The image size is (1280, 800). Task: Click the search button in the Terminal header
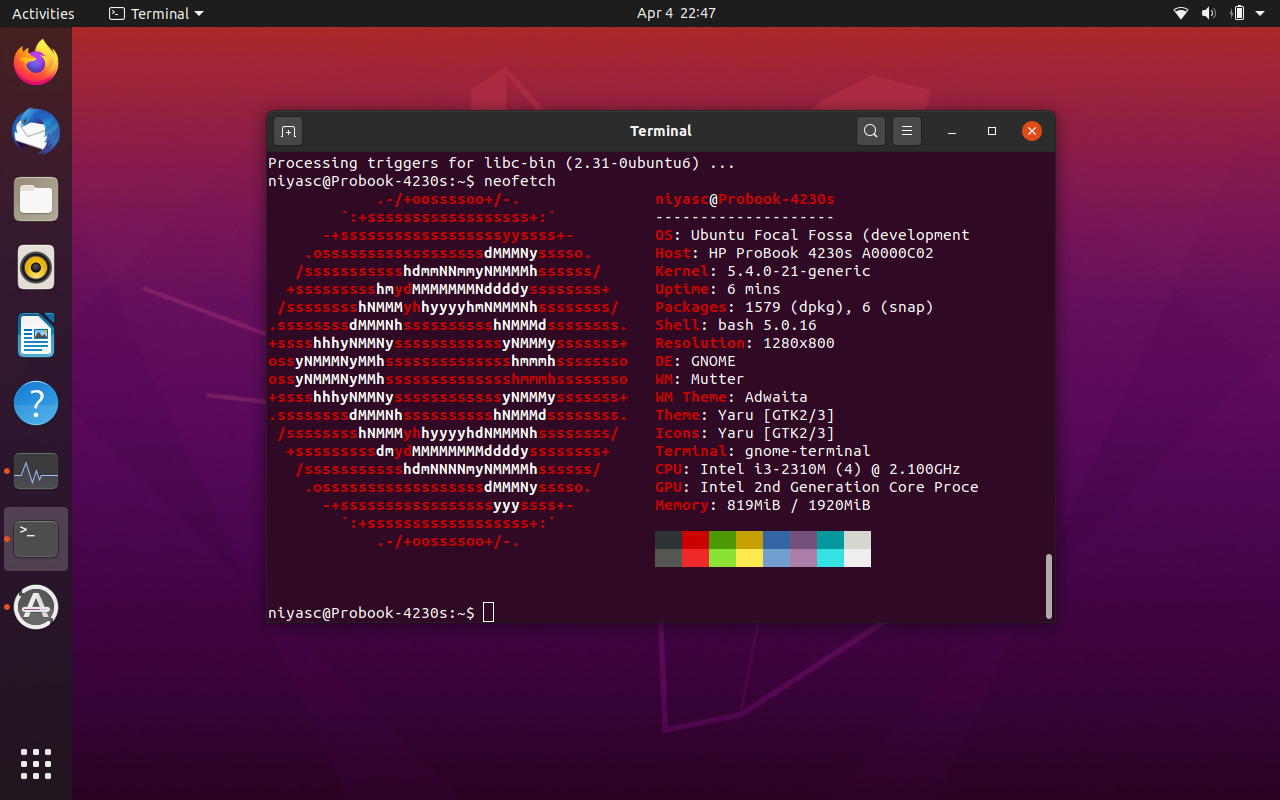tap(870, 131)
